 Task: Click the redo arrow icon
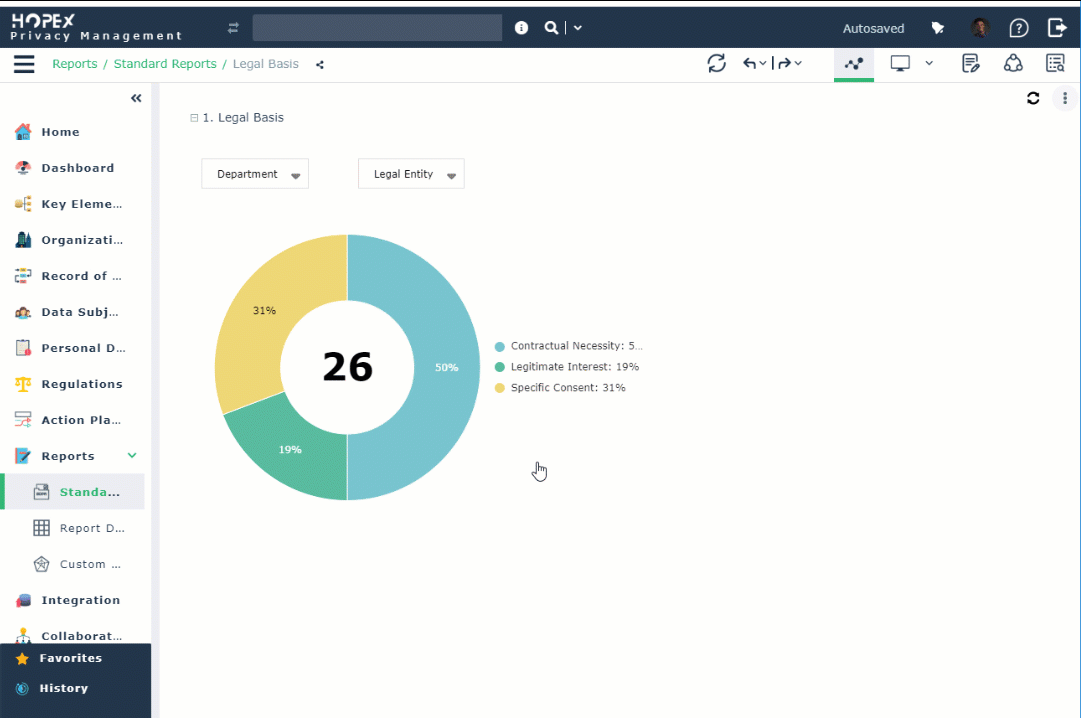pos(784,63)
